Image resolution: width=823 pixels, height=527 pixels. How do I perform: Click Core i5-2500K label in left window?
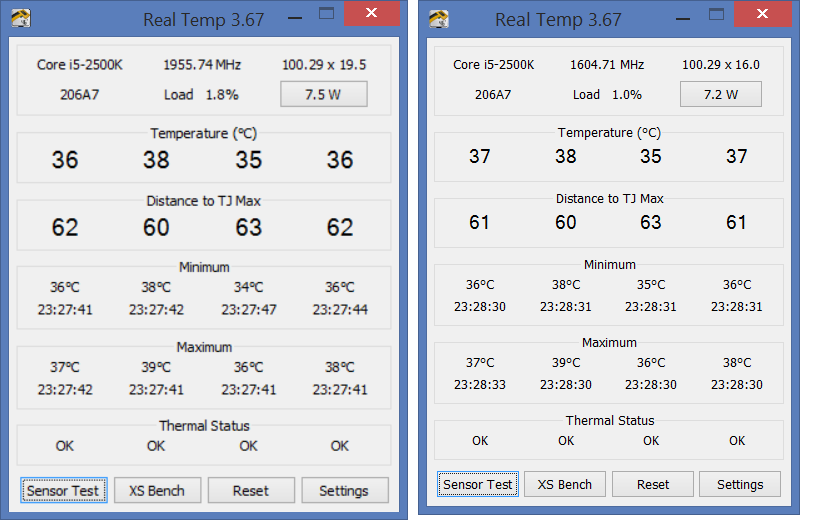click(80, 65)
